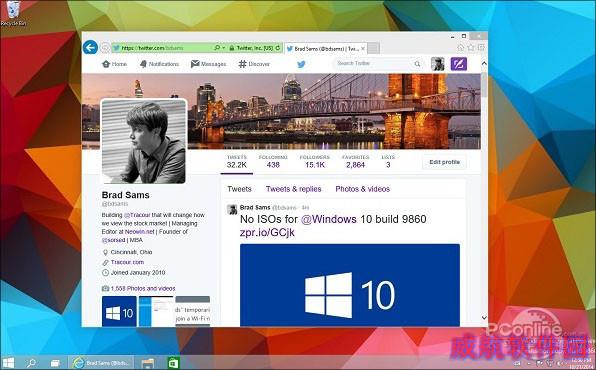Open the Windows 10 logo photo thumbnail in sidebar
Image resolution: width=596 pixels, height=370 pixels.
point(119,311)
